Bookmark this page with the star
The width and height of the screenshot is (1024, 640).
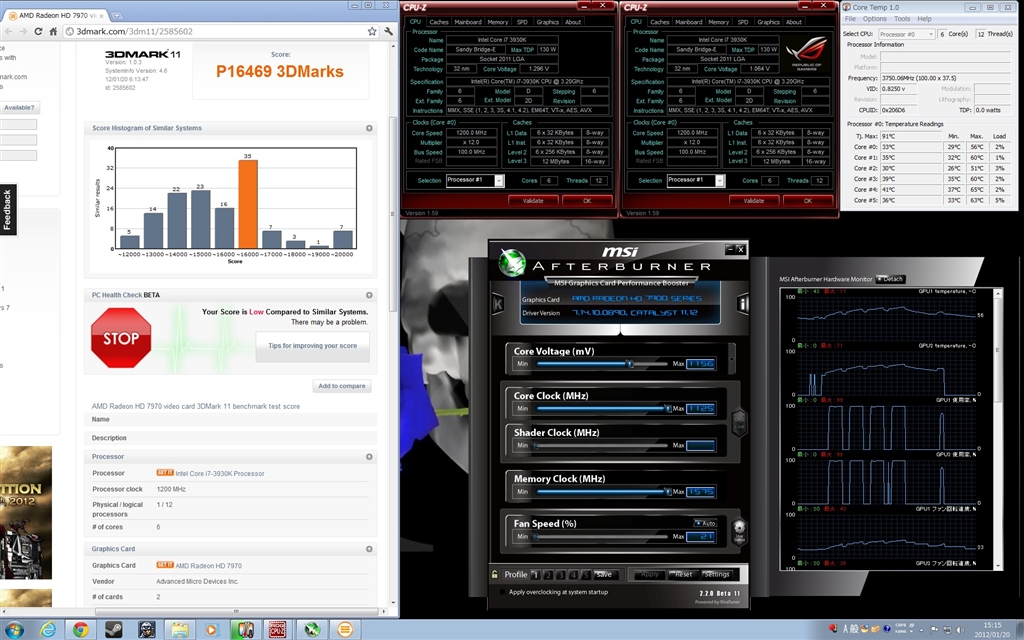pyautogui.click(x=372, y=31)
